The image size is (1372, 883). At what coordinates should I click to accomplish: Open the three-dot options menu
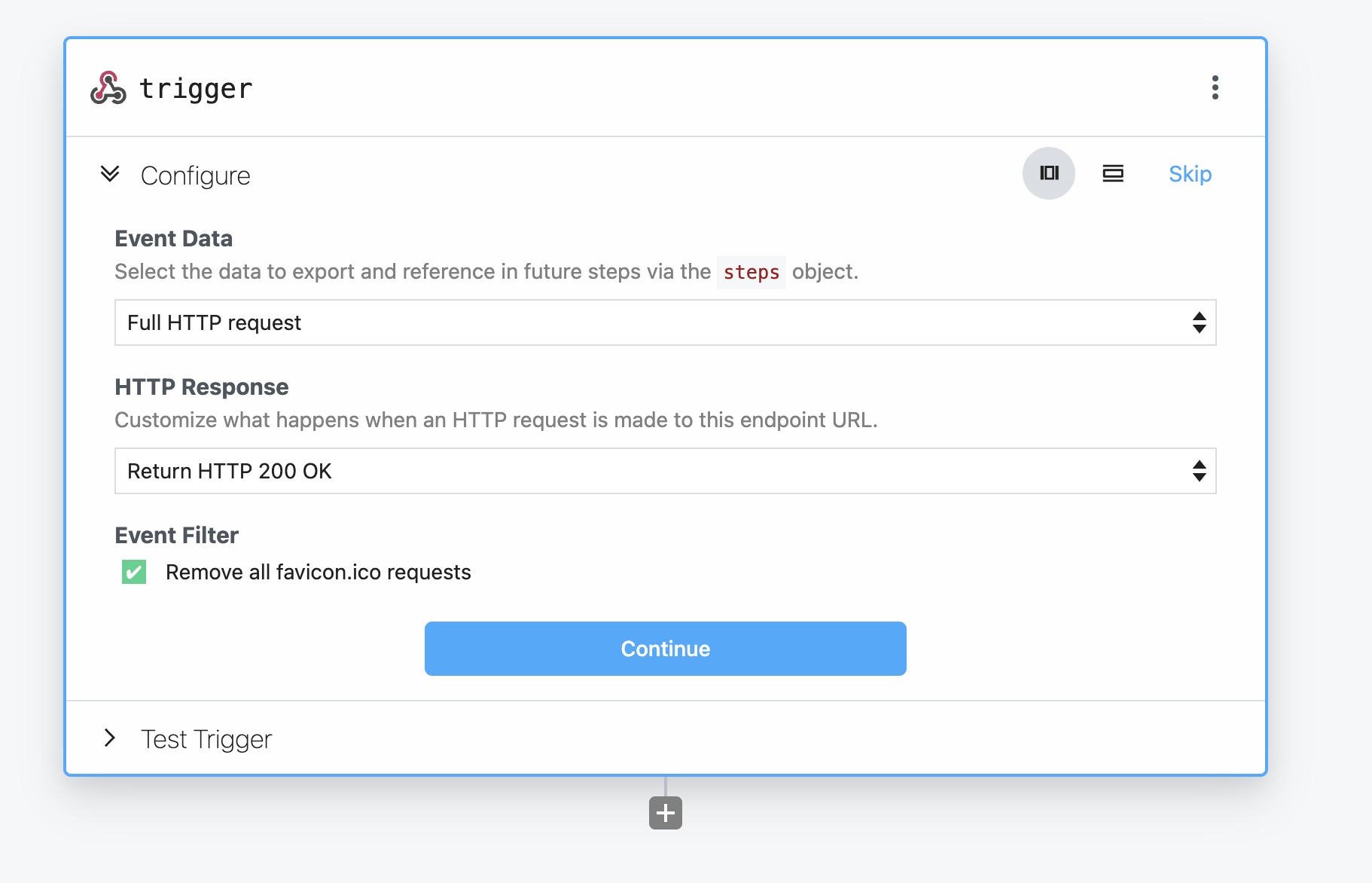(x=1215, y=87)
